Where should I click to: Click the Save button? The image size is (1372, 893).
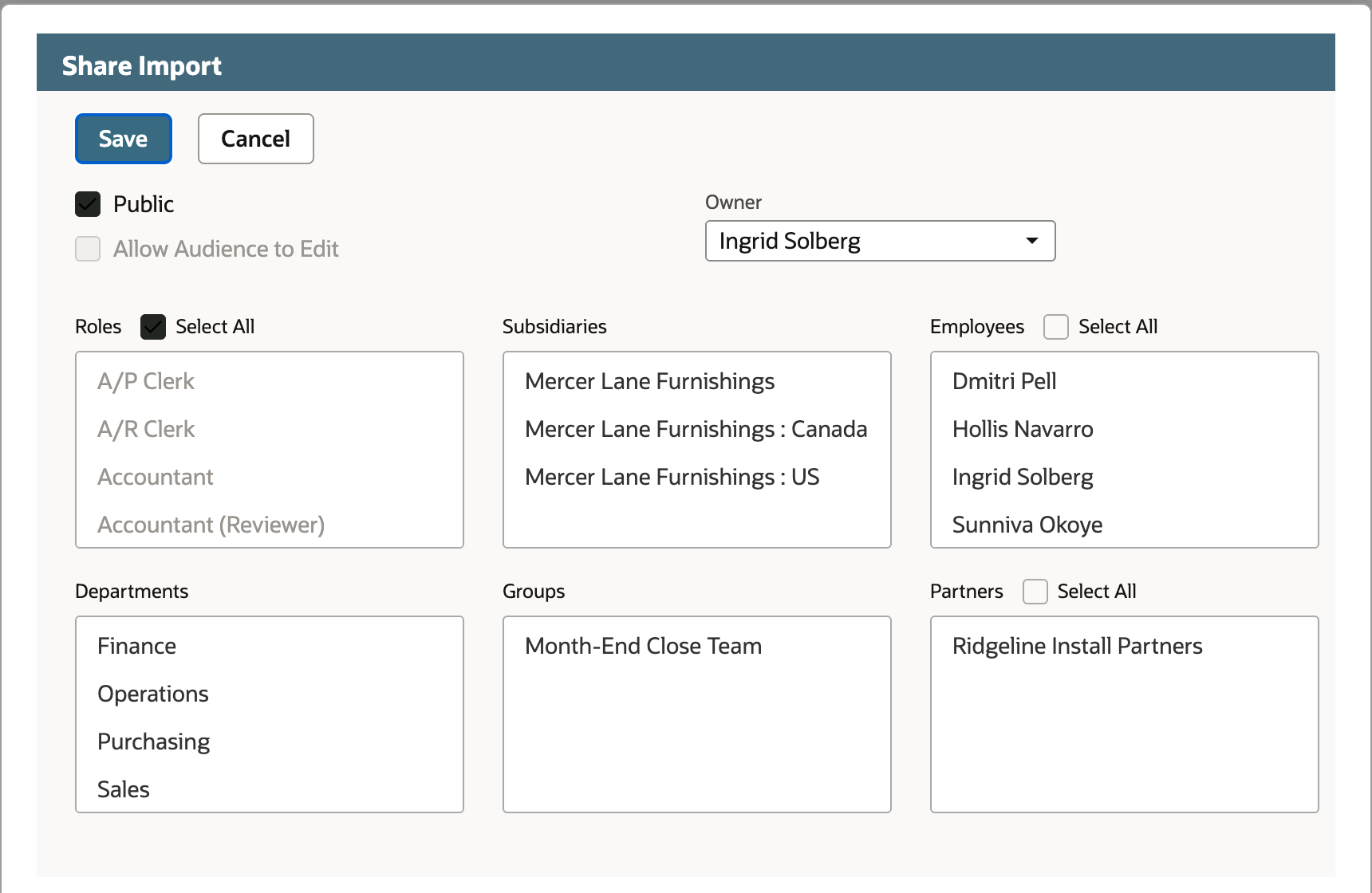click(124, 139)
